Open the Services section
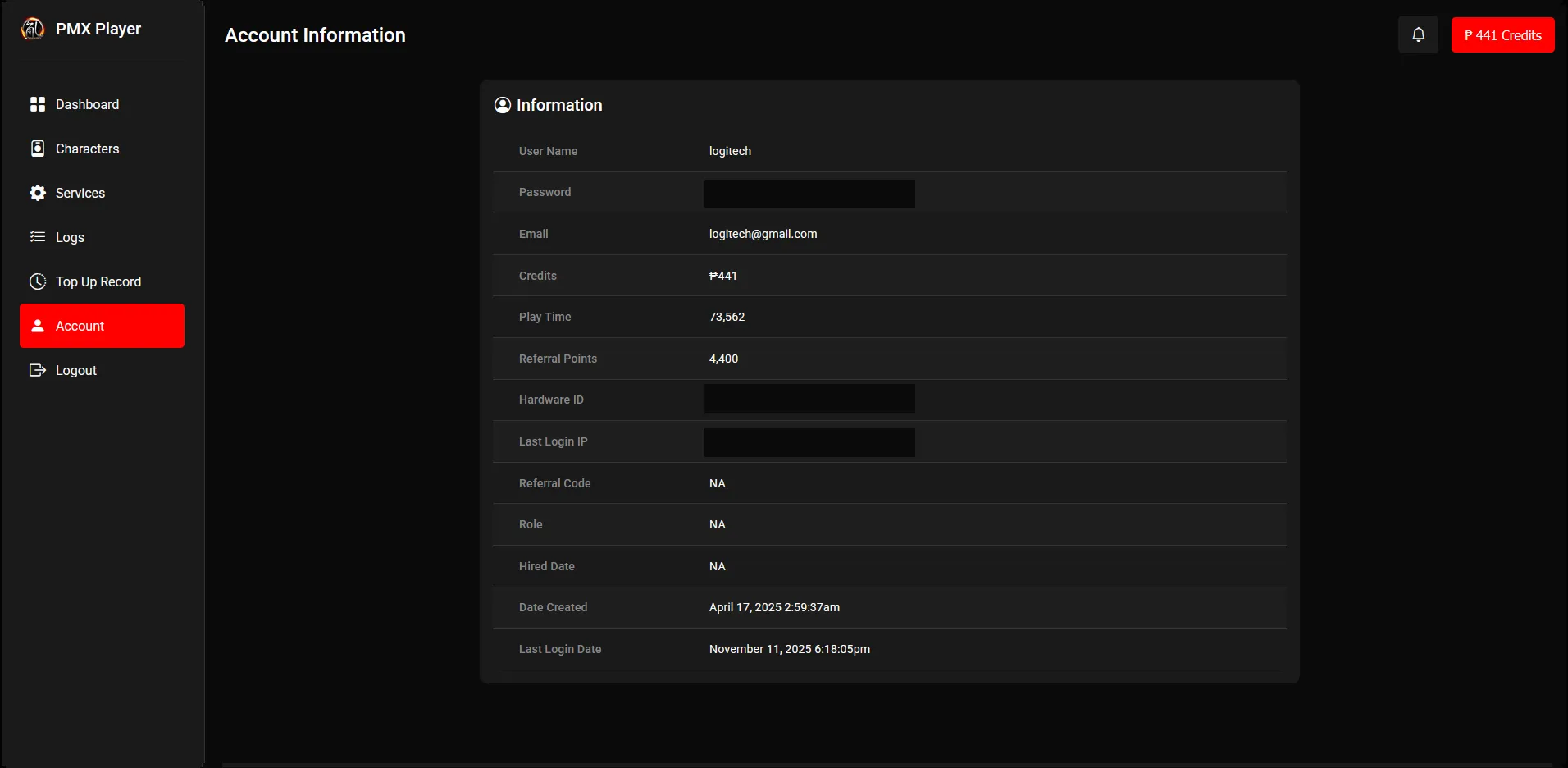 click(x=80, y=193)
